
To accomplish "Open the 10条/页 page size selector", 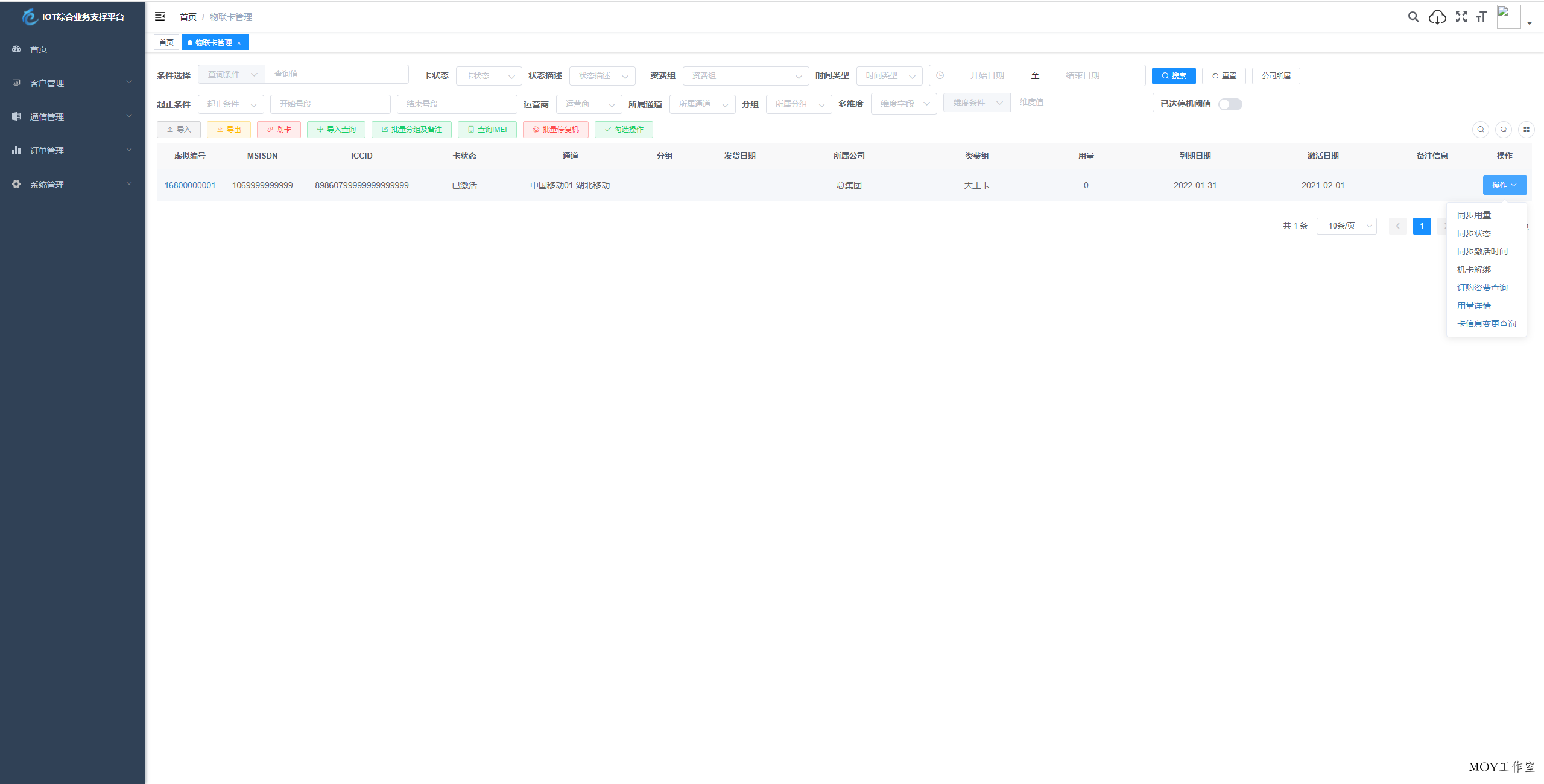I will tap(1346, 226).
